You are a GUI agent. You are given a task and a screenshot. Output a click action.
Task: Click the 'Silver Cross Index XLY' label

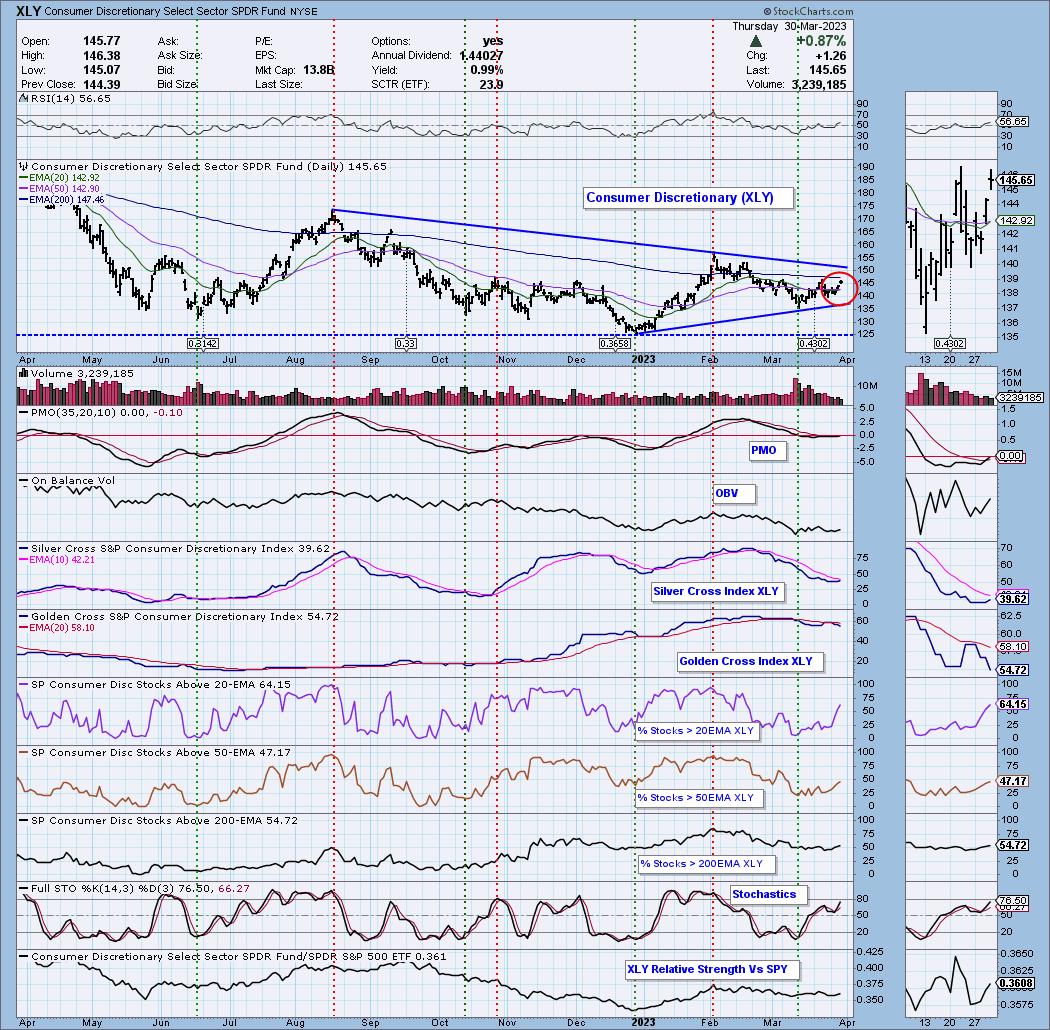717,591
